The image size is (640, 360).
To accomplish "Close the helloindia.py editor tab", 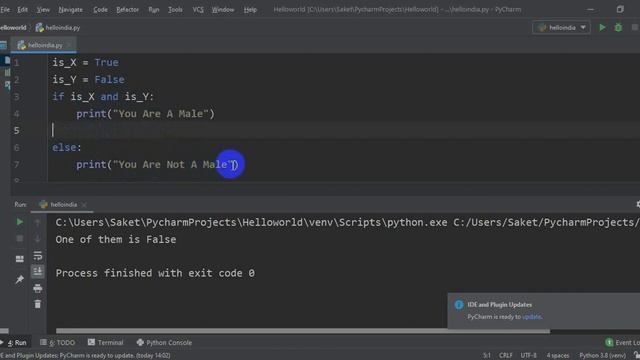I will point(69,45).
